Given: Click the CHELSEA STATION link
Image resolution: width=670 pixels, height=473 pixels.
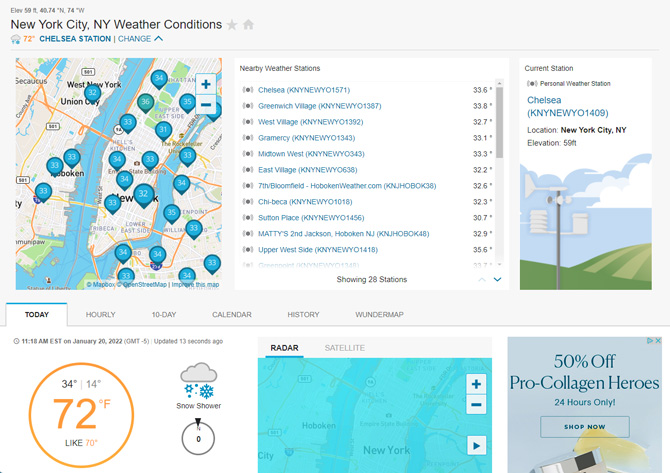Looking at the screenshot, I should pyautogui.click(x=75, y=38).
